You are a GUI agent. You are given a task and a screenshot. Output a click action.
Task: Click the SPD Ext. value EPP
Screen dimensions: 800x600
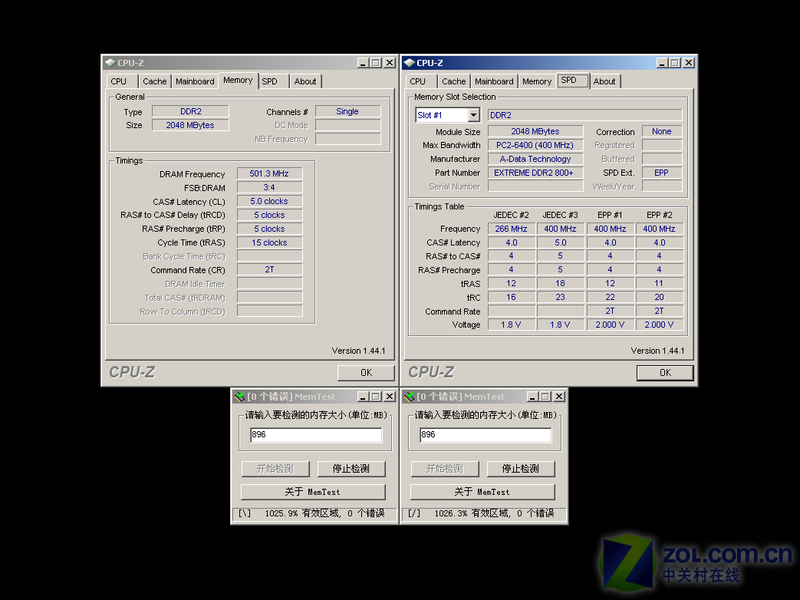[662, 173]
